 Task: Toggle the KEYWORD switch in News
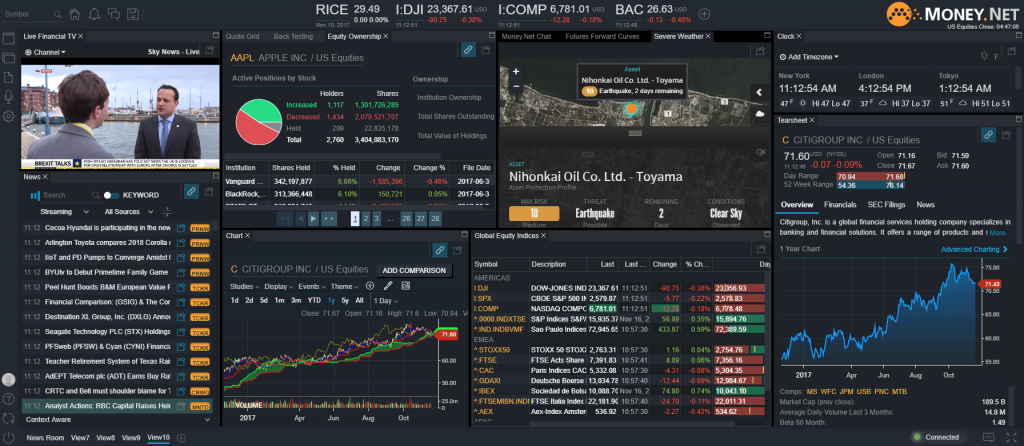(111, 195)
